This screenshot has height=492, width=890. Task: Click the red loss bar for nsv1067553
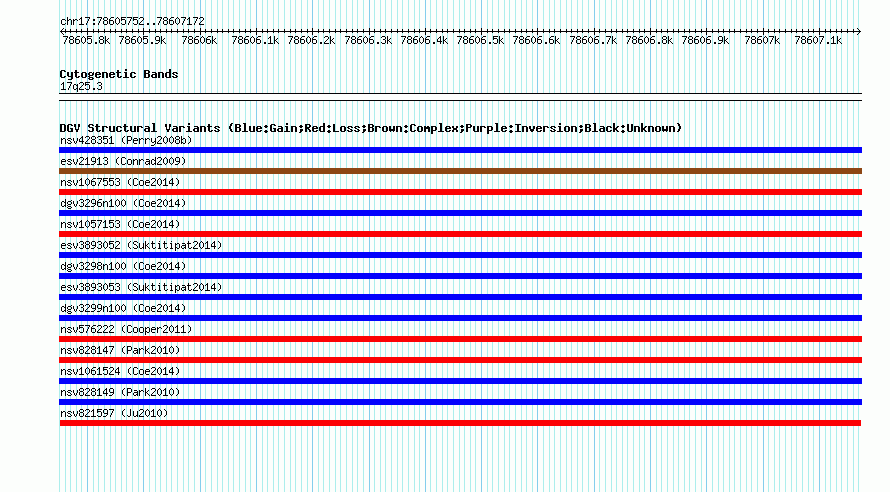coord(460,192)
